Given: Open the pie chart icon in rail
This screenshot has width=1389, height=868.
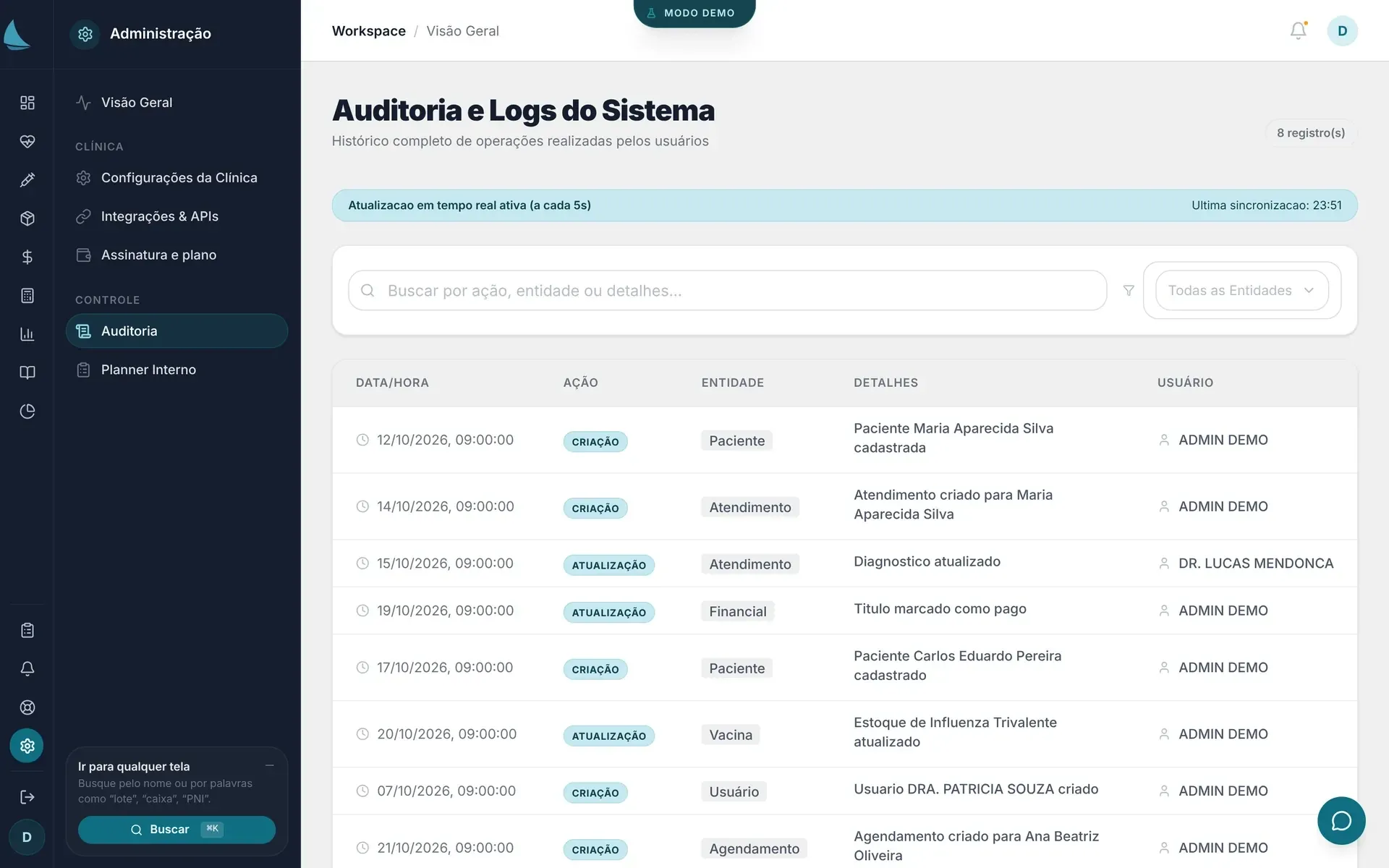Looking at the screenshot, I should [27, 412].
